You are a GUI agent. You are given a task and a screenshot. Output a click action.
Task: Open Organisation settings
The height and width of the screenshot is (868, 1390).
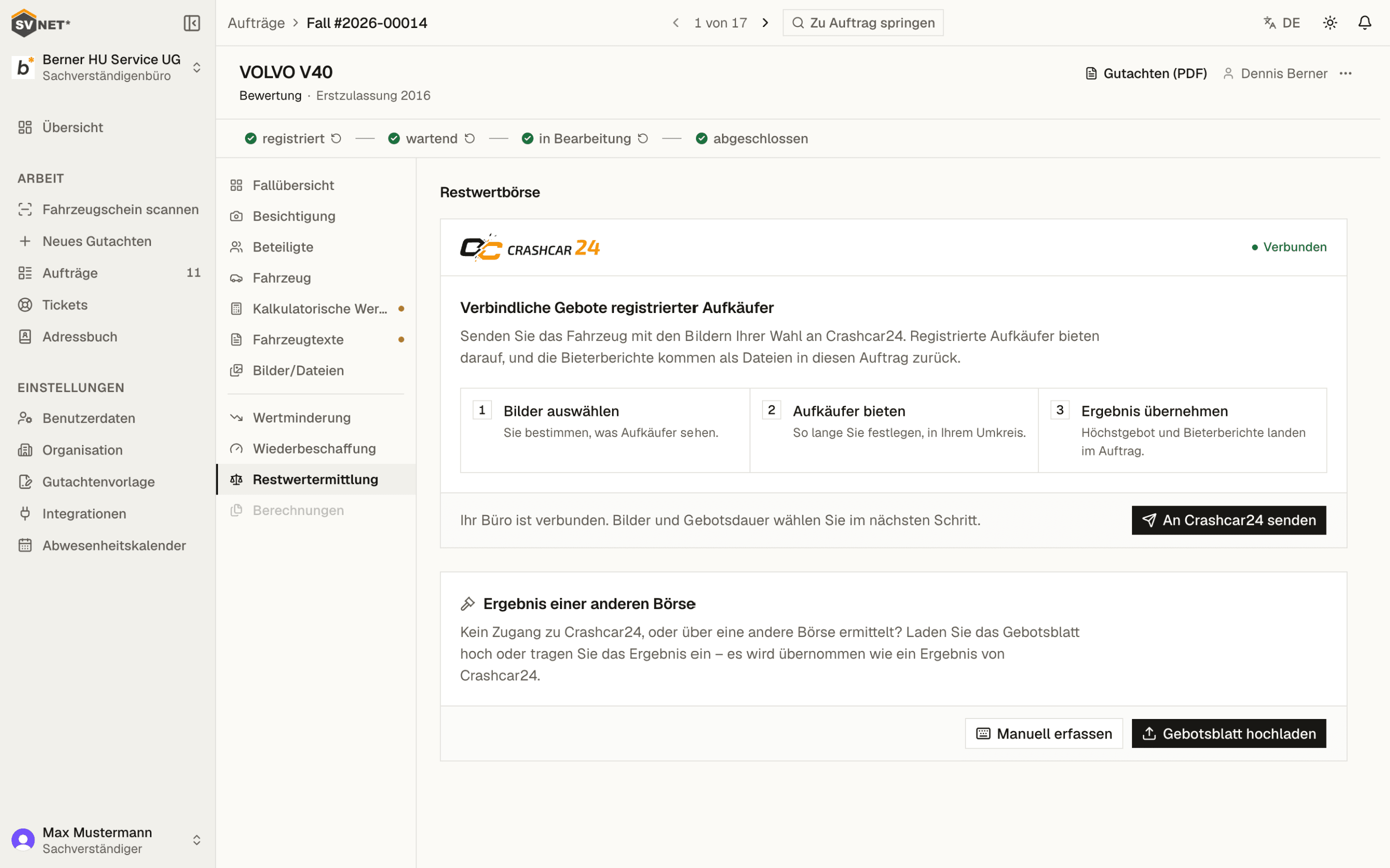107,449
